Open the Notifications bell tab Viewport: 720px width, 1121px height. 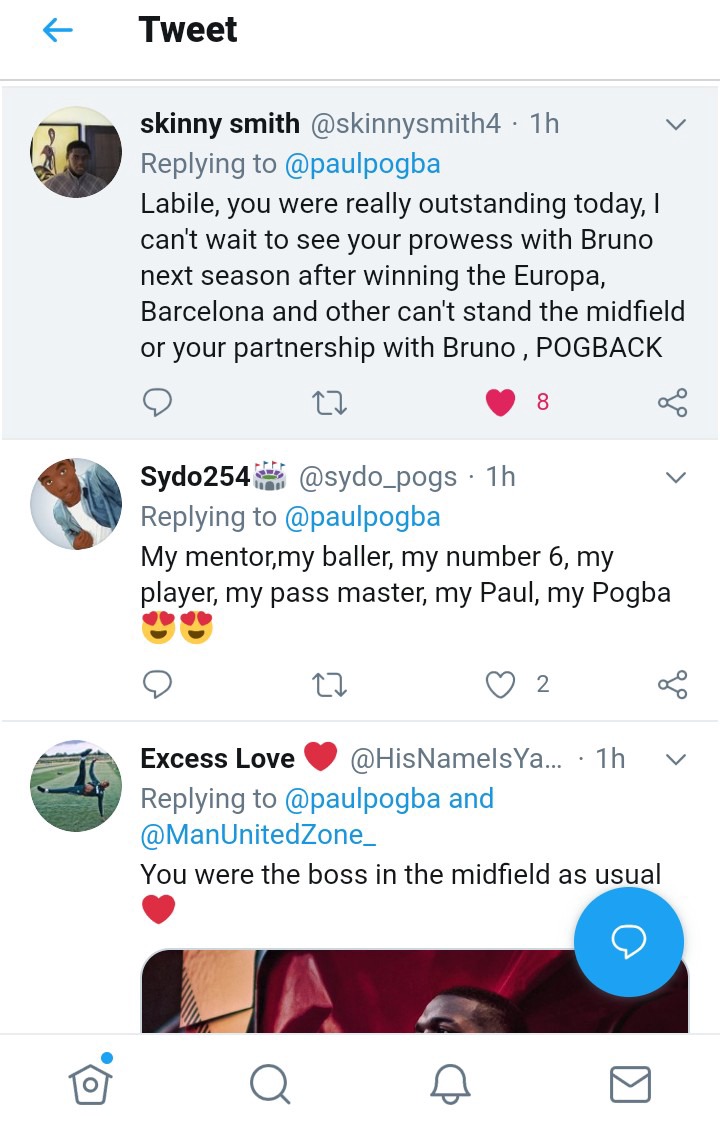point(450,1083)
